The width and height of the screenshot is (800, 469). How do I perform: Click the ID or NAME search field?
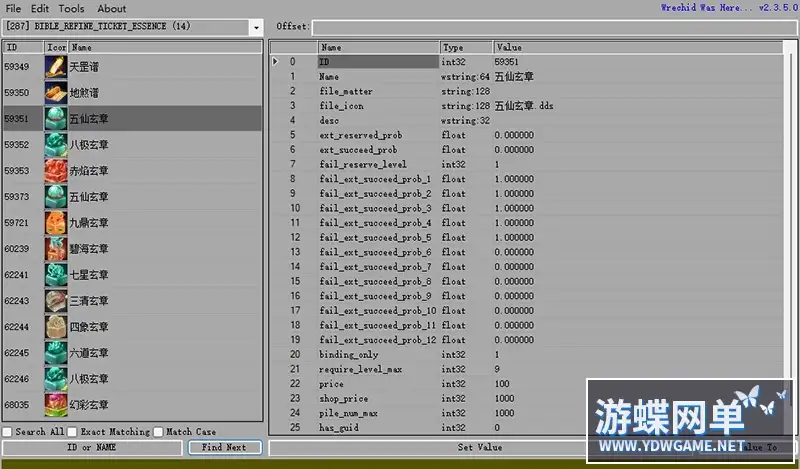[x=92, y=448]
